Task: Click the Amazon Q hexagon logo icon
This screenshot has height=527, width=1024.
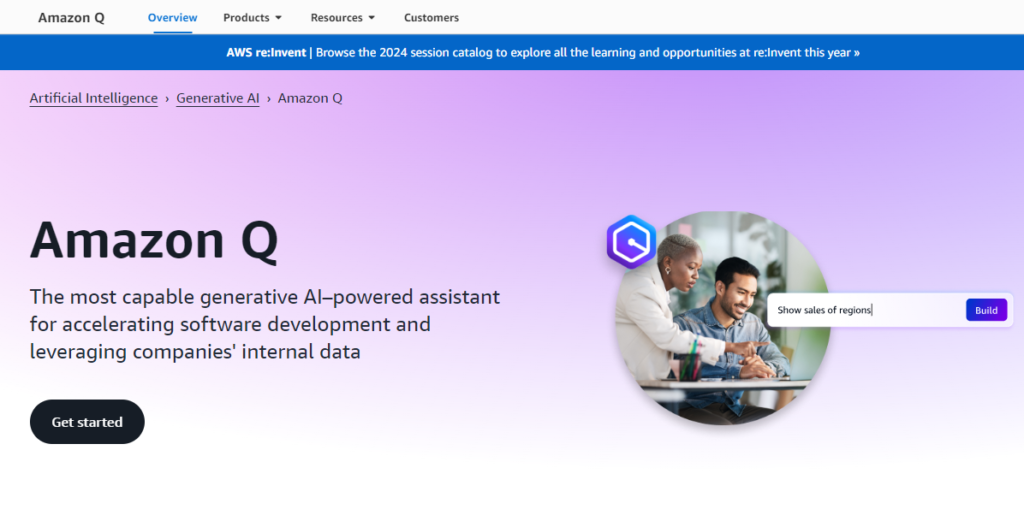Action: pos(631,242)
